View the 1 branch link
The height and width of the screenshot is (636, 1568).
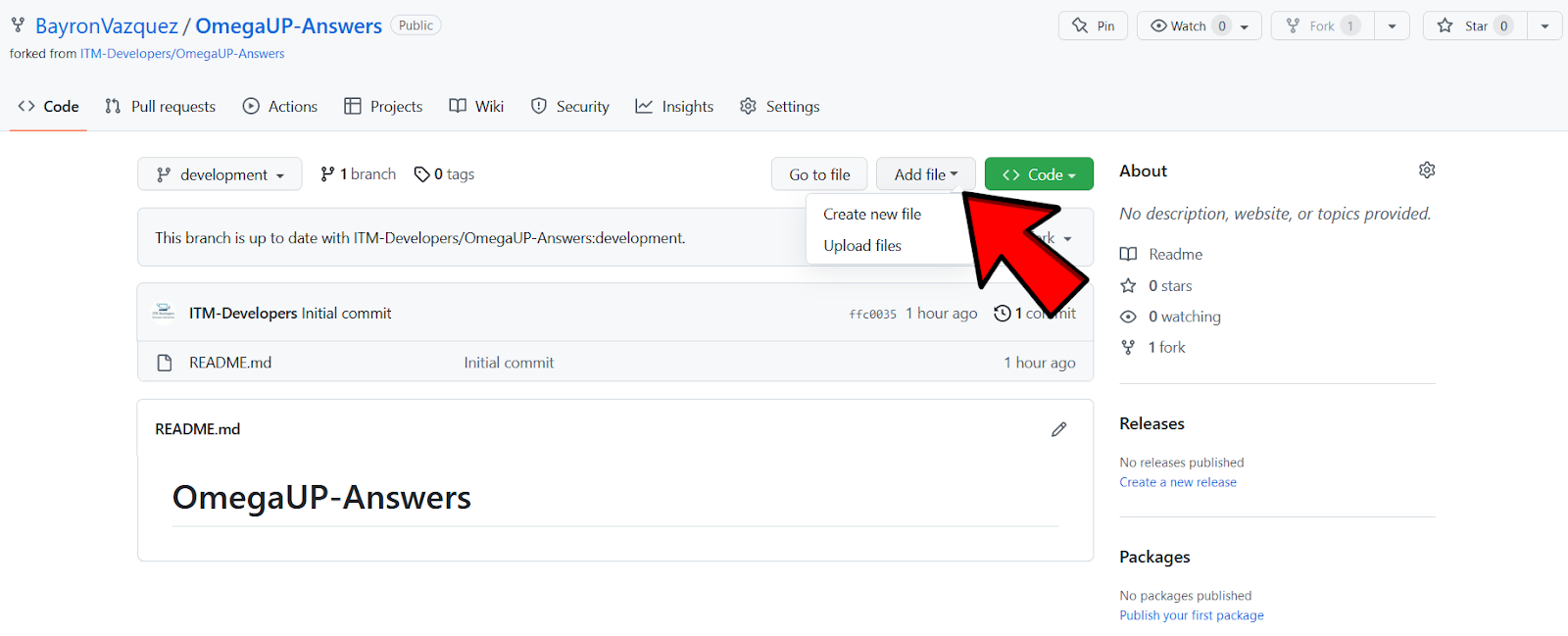(x=358, y=173)
